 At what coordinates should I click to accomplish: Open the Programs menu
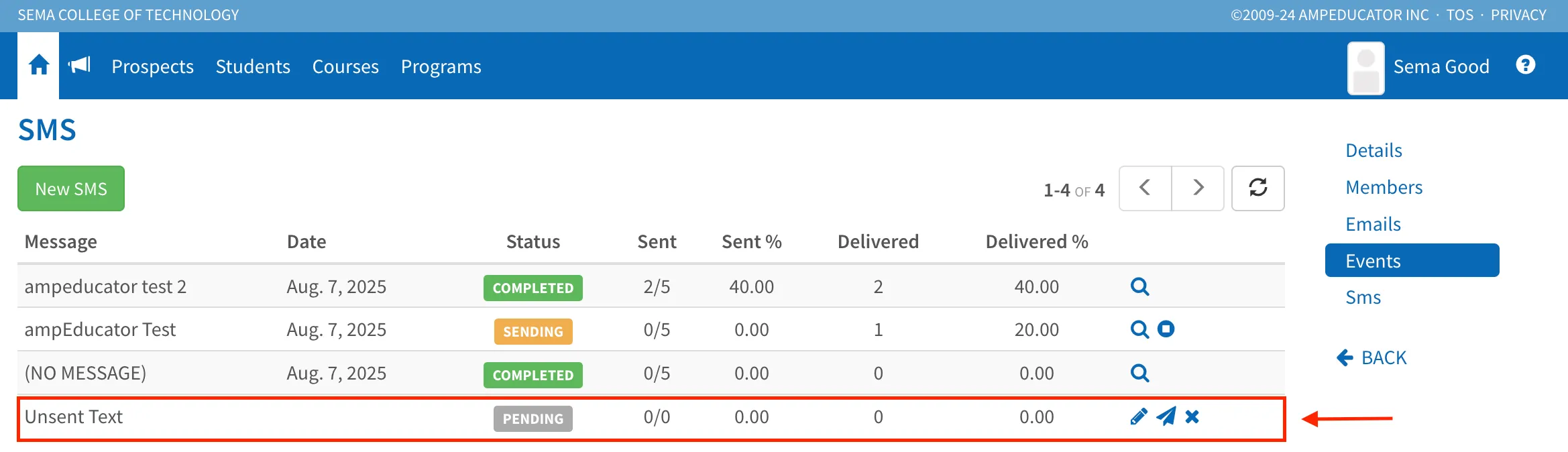click(x=441, y=66)
